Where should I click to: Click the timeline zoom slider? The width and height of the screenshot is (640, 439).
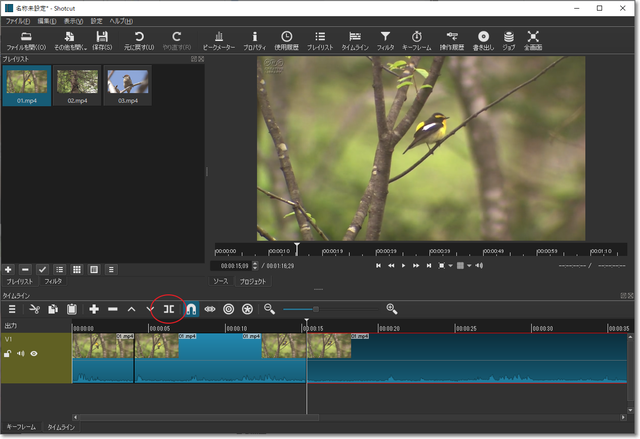point(316,309)
